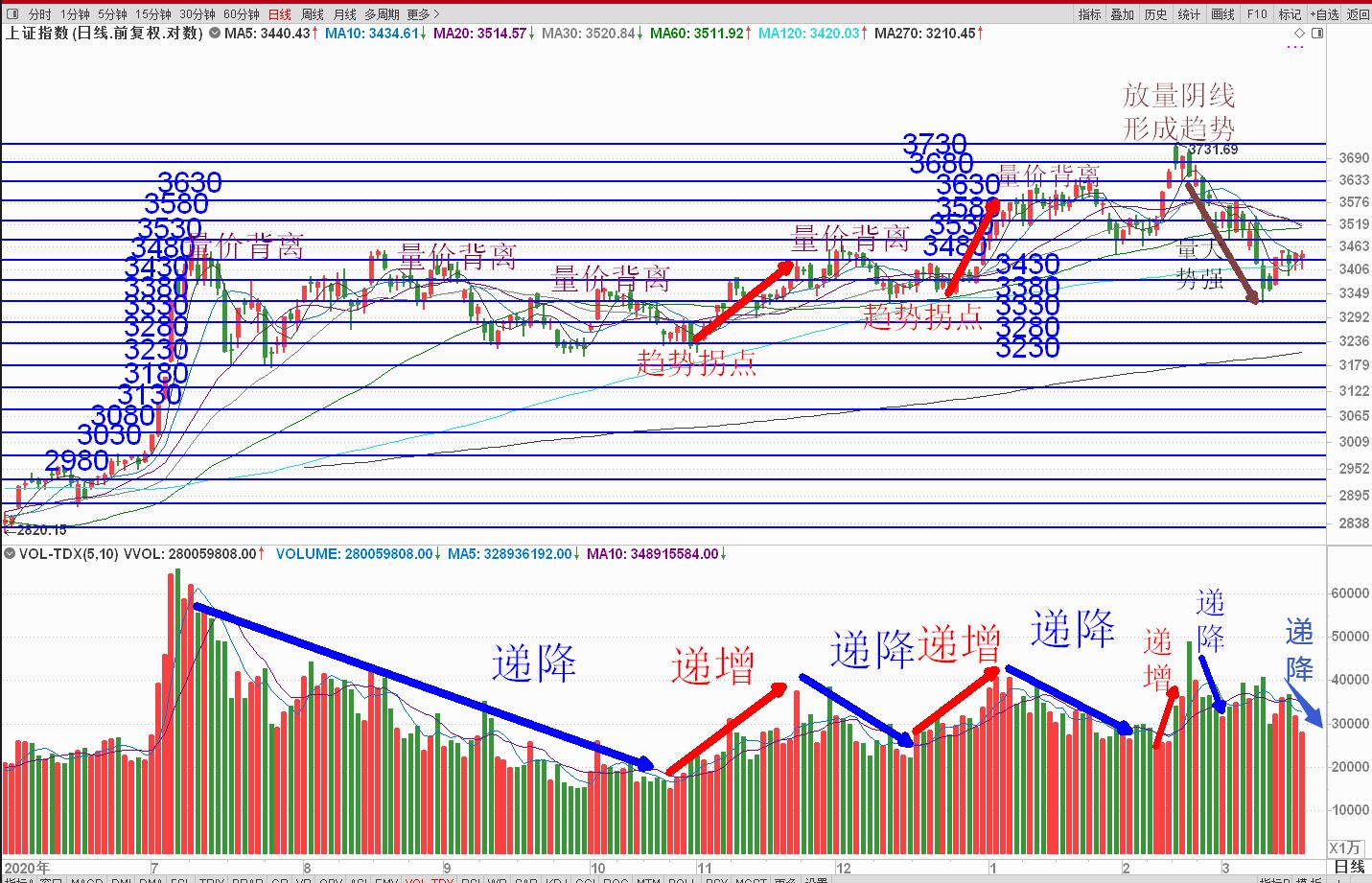Click the 2020年 date label on timeline

[27, 868]
